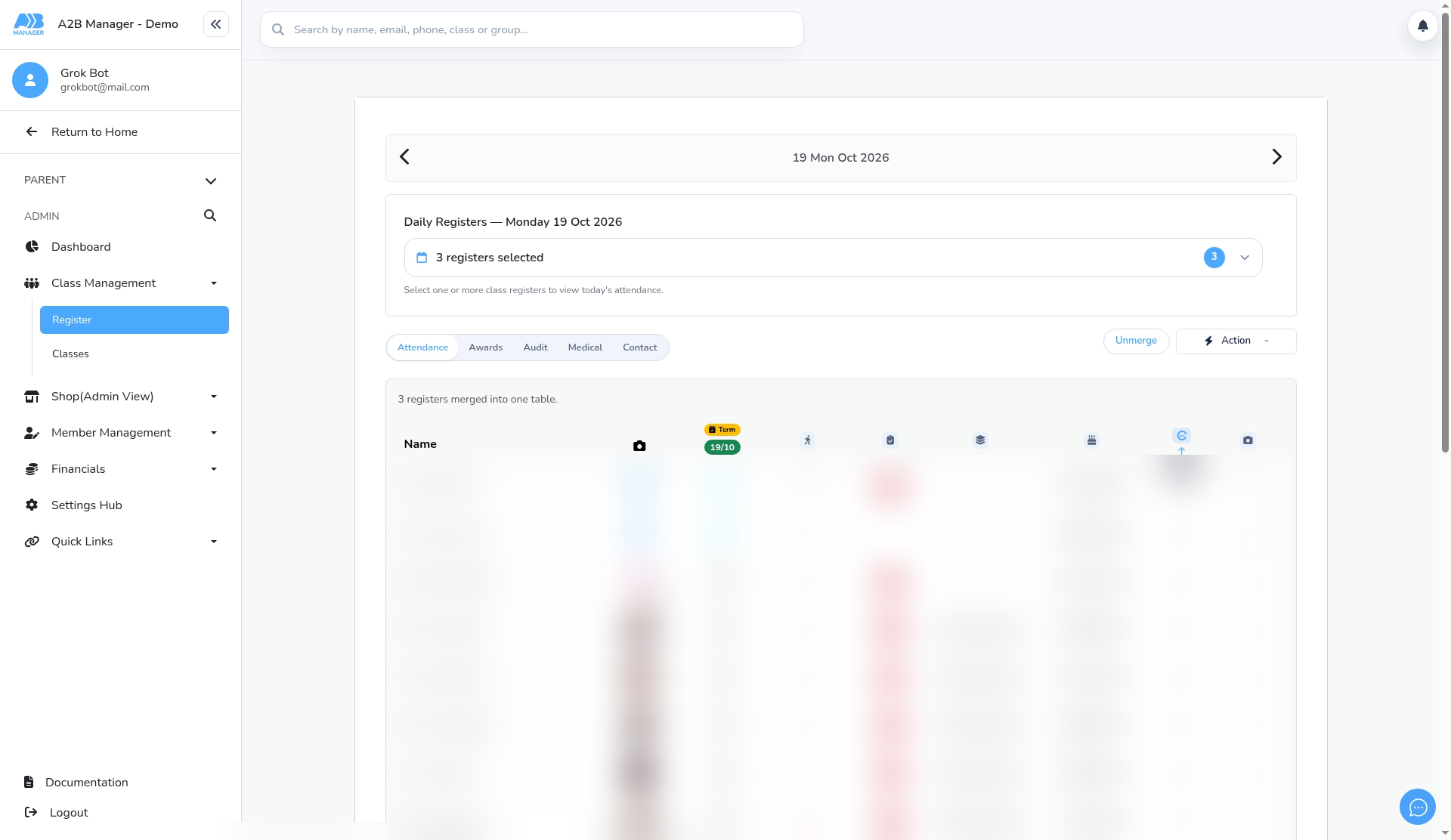Click '3 registers merged into one table.' text
Screen dimensions: 1451x840
pos(478,400)
